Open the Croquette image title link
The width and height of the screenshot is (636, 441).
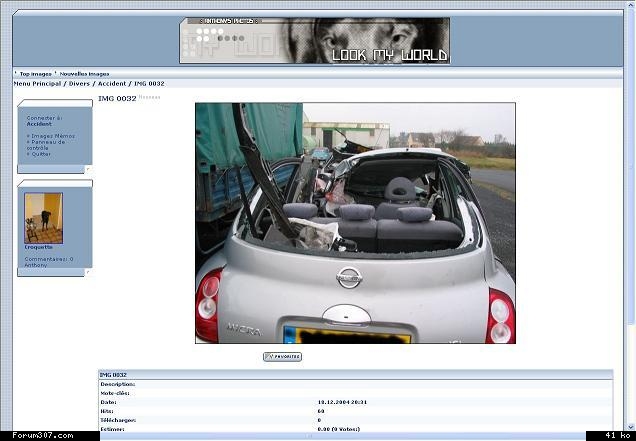pos(39,247)
